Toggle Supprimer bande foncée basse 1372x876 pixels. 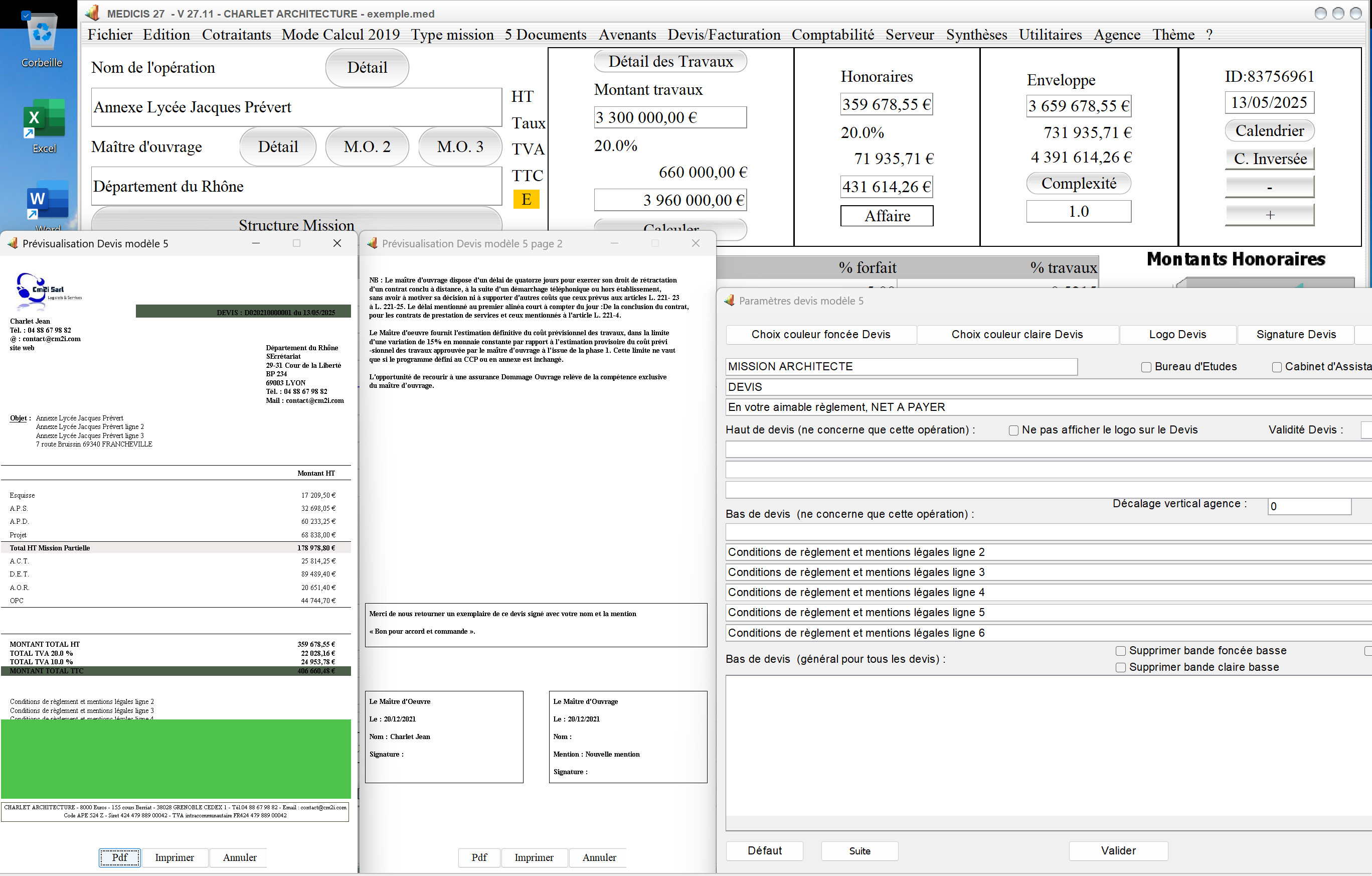point(1121,651)
